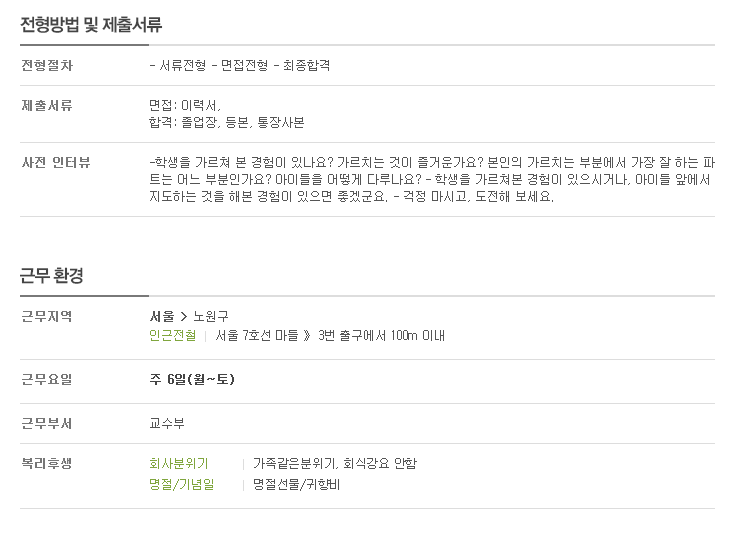Select the 사전 인터뷰 row label
Viewport: 743px width, 535px height.
coord(55,163)
